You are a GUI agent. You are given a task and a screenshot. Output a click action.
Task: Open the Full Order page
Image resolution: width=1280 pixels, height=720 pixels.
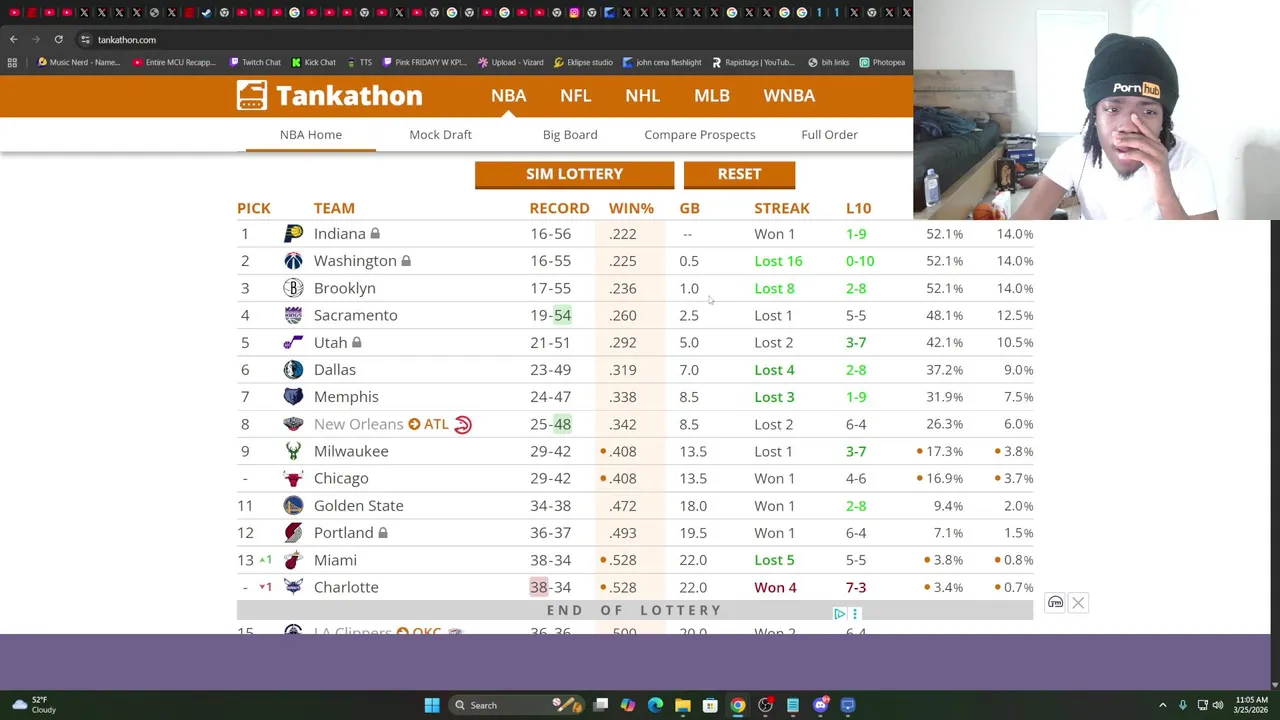(829, 134)
